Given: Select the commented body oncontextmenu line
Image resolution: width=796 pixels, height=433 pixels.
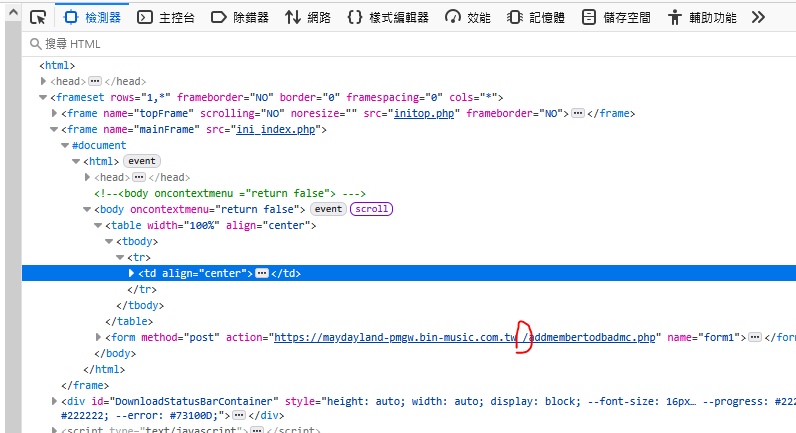Looking at the screenshot, I should tap(230, 193).
